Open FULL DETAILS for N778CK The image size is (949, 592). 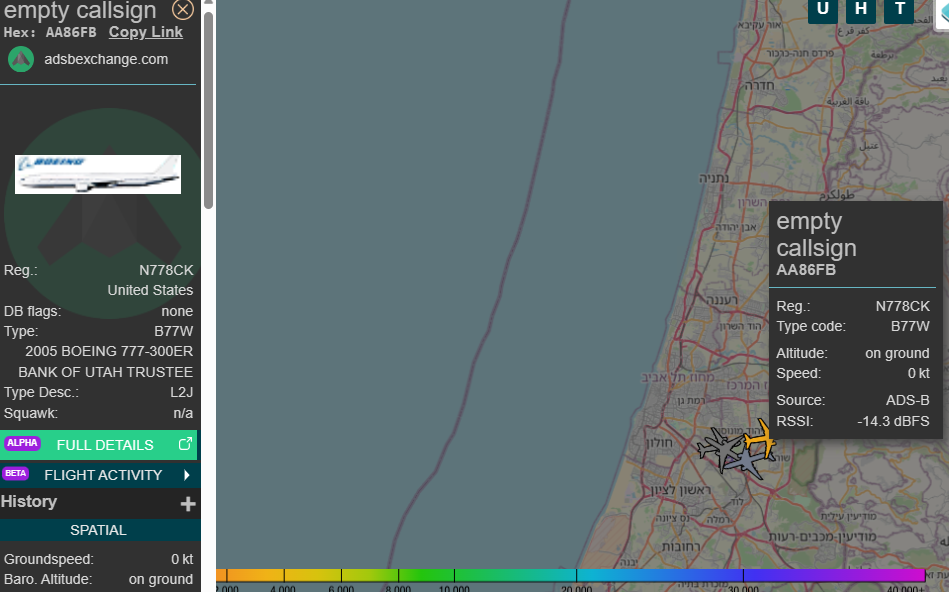[99, 445]
